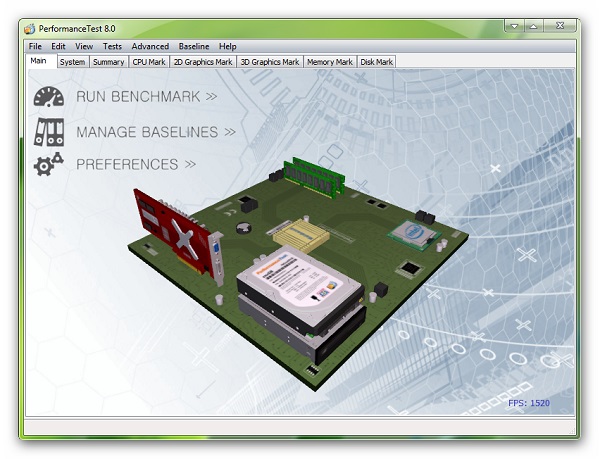Switch to the System tab
This screenshot has height=459, width=600.
[72, 62]
